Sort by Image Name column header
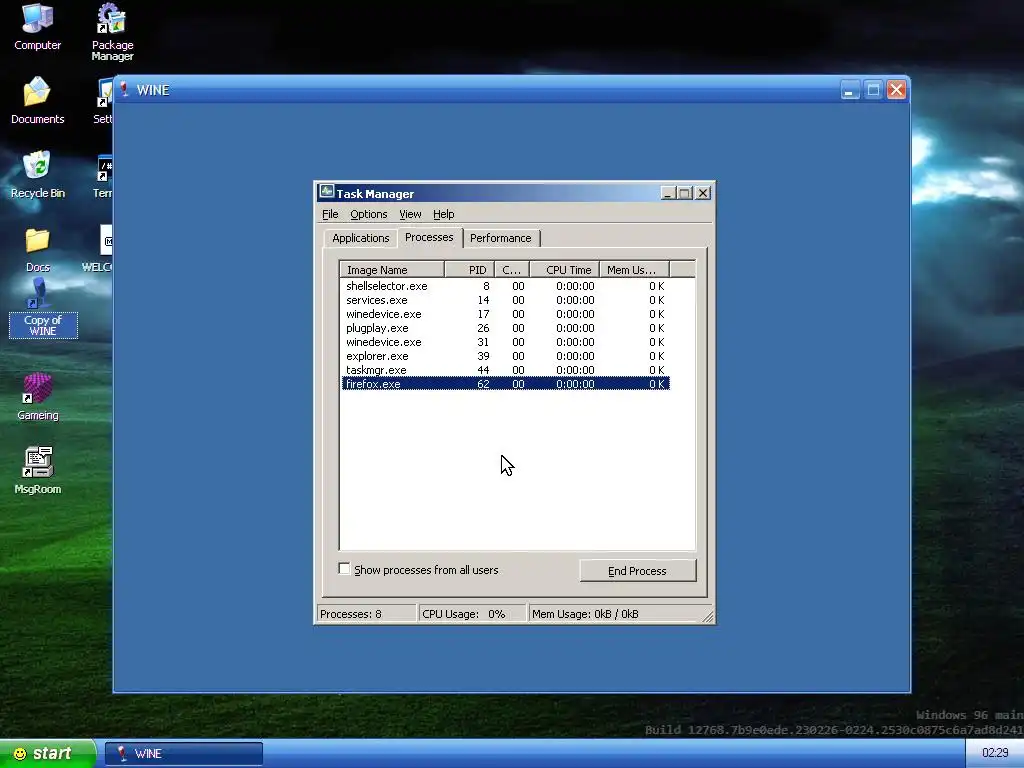The width and height of the screenshot is (1024, 768). (x=392, y=270)
